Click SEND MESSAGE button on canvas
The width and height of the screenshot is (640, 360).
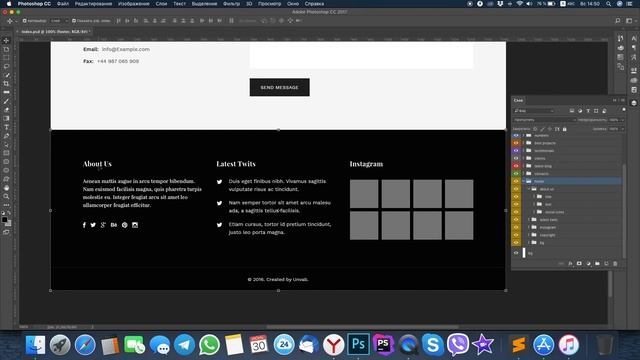pyautogui.click(x=280, y=87)
